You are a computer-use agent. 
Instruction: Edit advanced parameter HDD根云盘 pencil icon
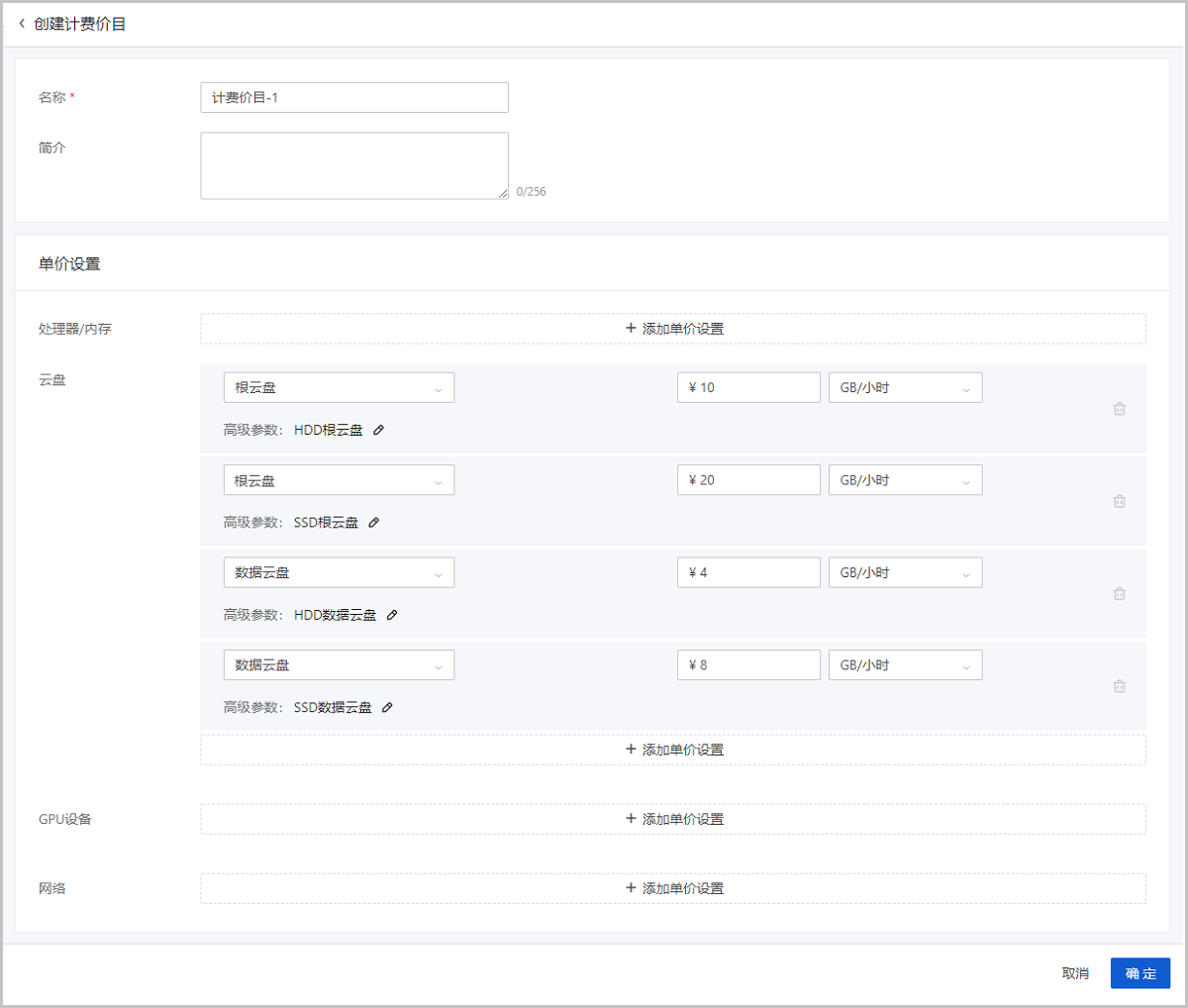click(x=379, y=431)
